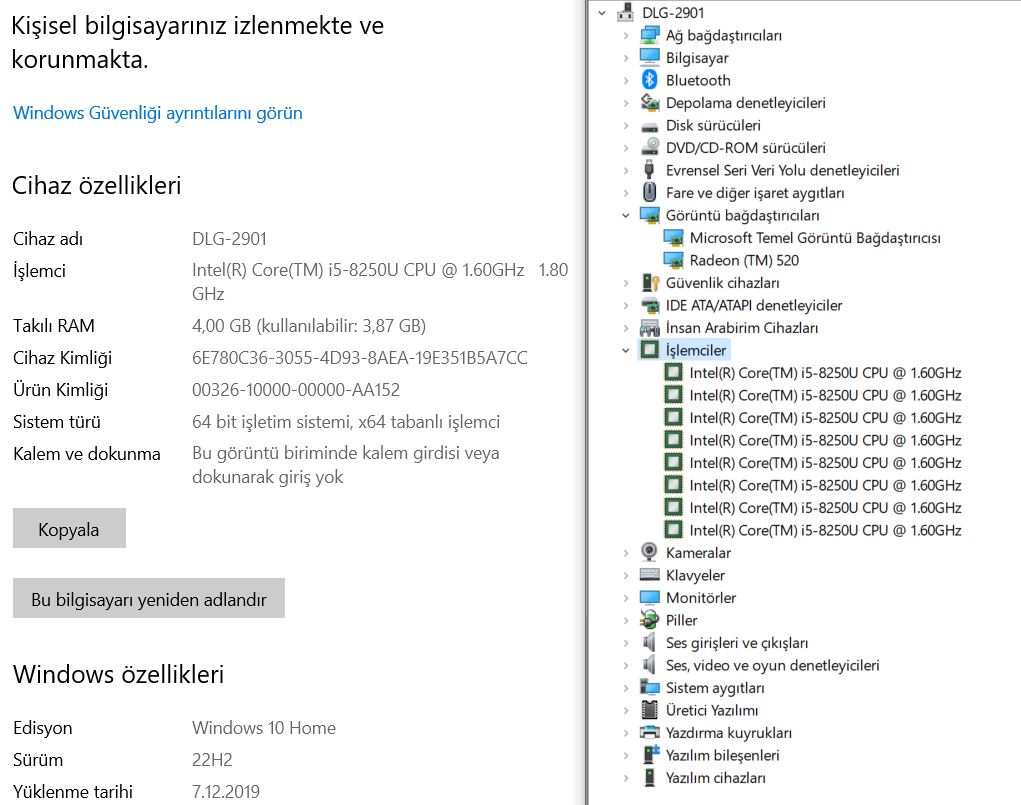
Task: Select the Güvenlik cihazları key icon
Action: 650,283
